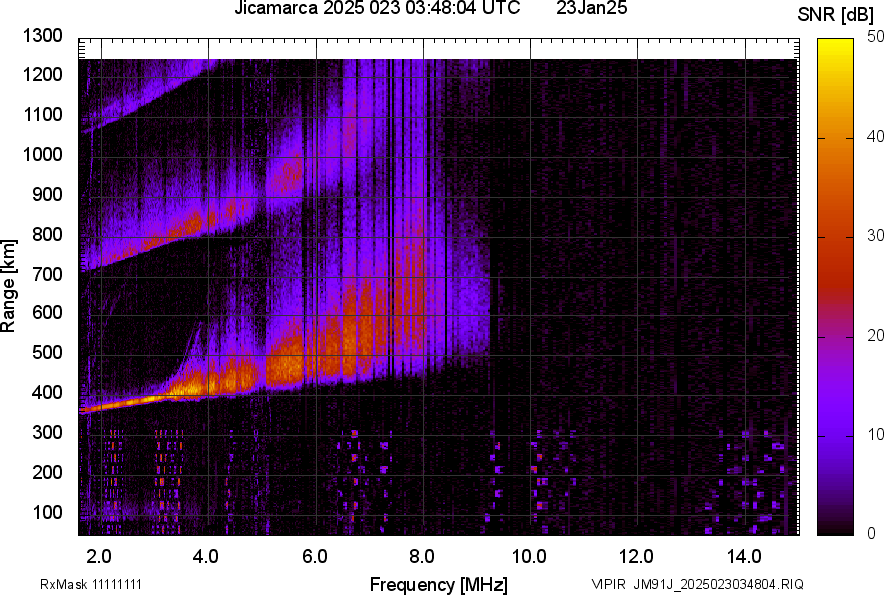The height and width of the screenshot is (595, 884).
Task: Click the 'VIPIR' footer label
Action: (x=609, y=584)
